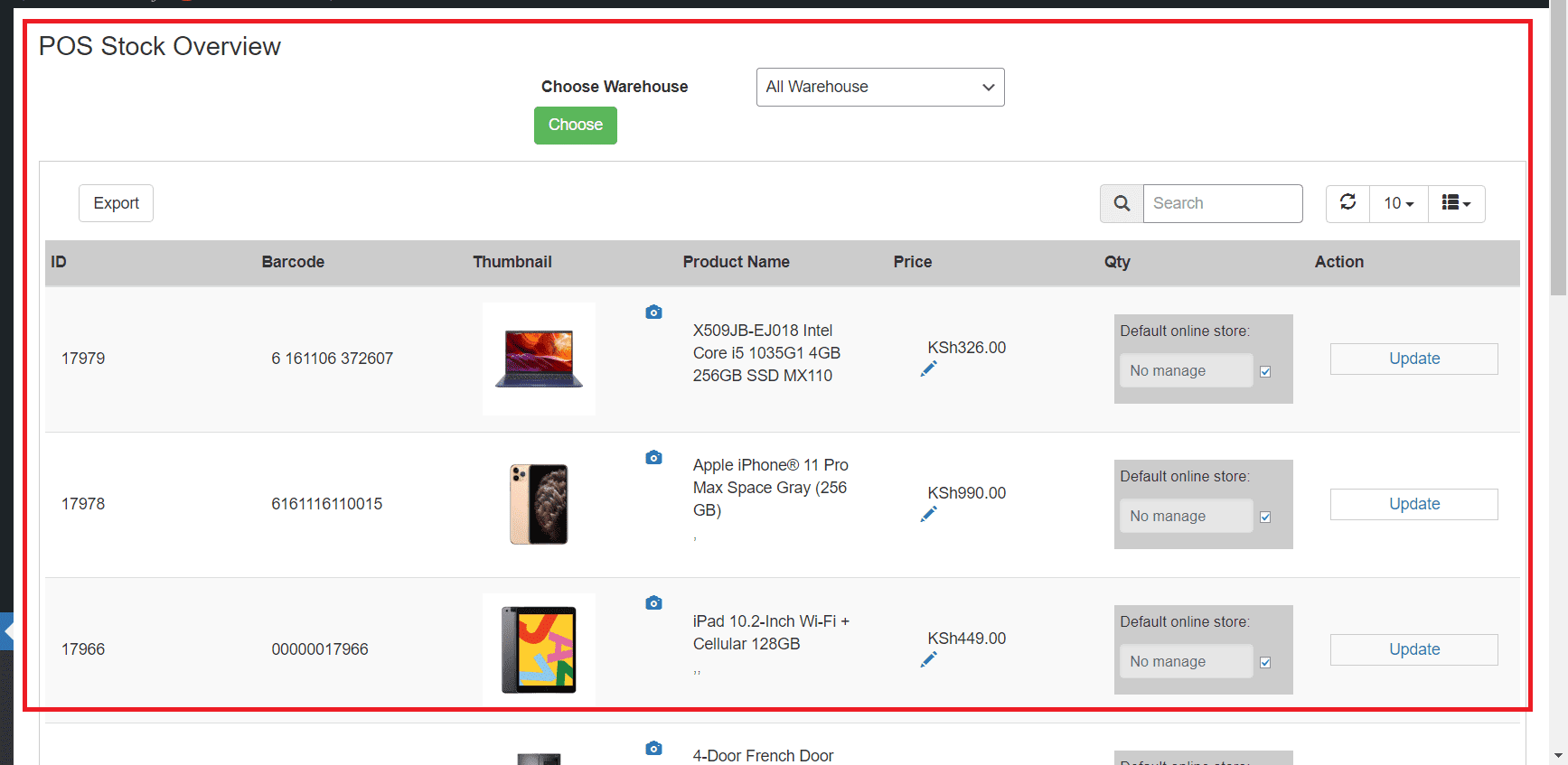Open the page size 10 dropdown
The image size is (1568, 765).
tap(1398, 203)
